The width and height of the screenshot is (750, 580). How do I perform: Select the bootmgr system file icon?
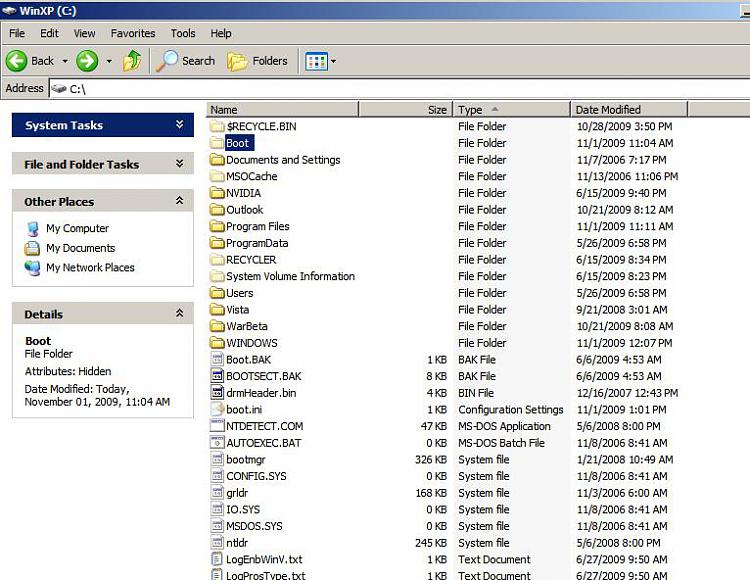[217, 459]
